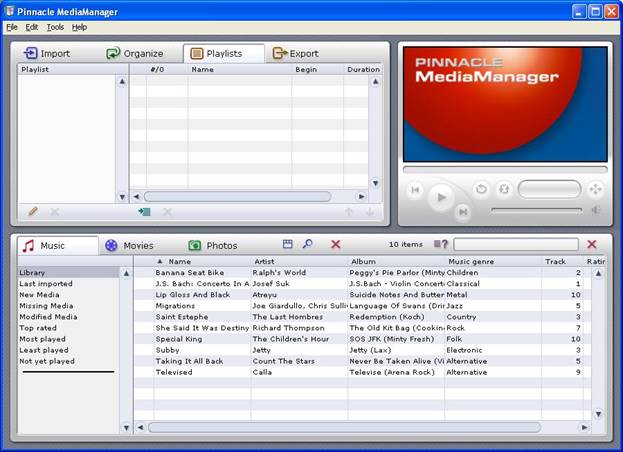Select the Music tab
This screenshot has height=452, width=623.
point(58,245)
